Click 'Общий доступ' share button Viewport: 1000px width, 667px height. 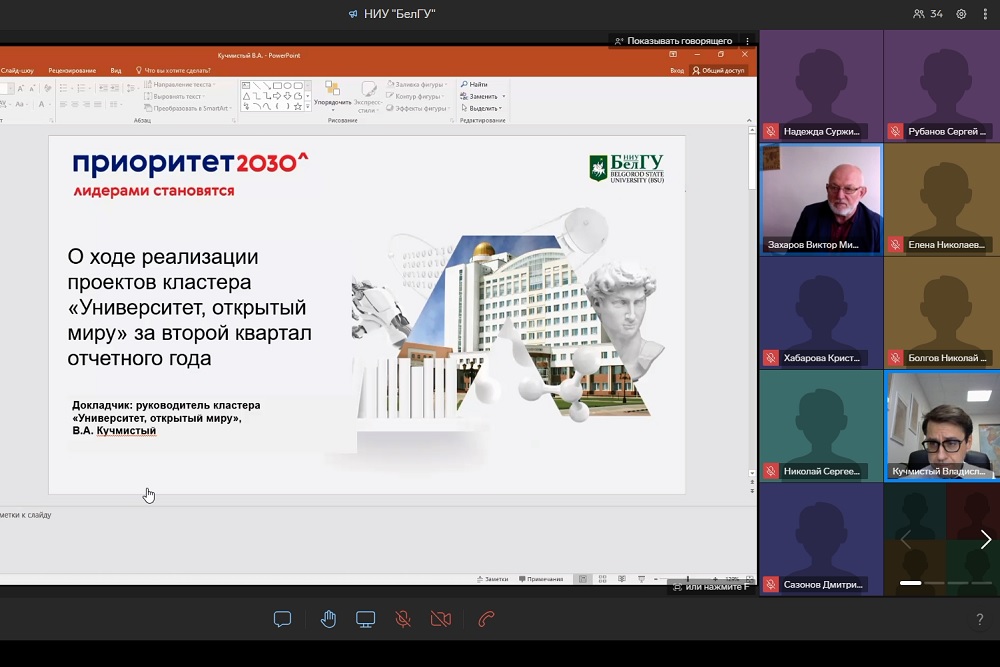pos(718,71)
